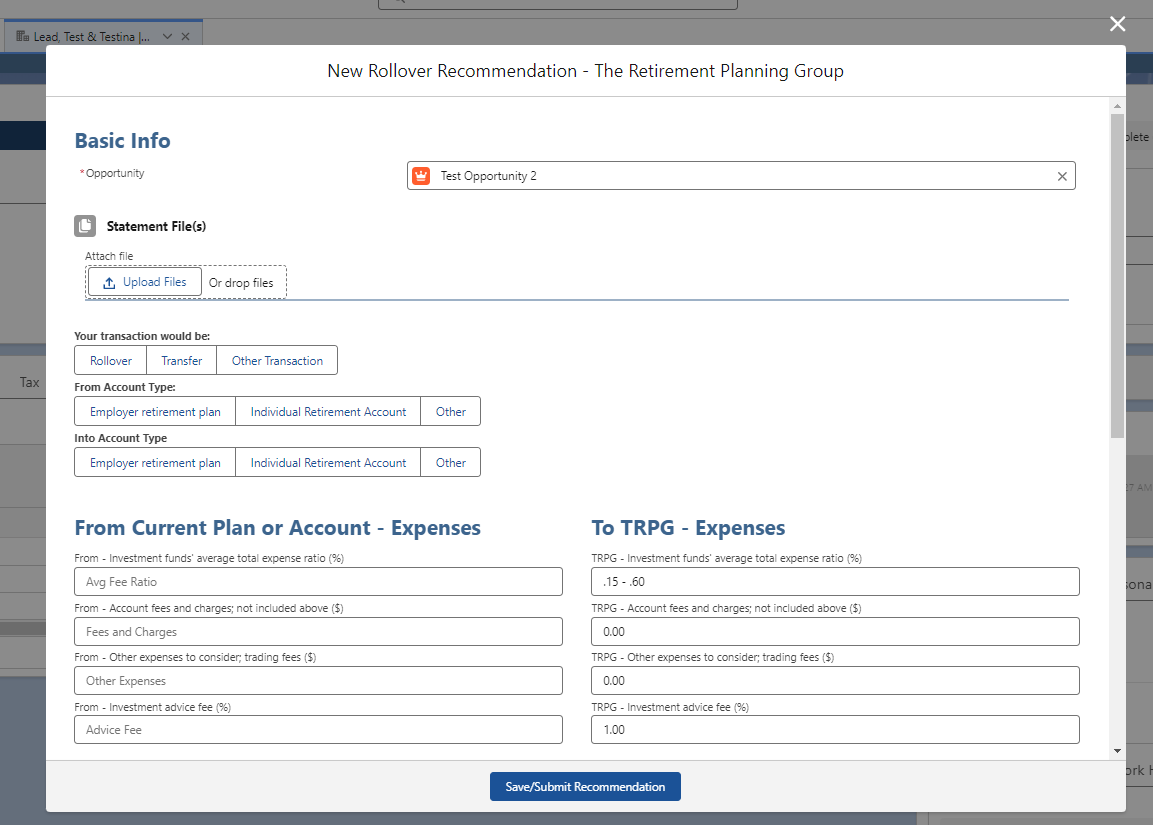Click the modal scrollbar up arrow

click(1118, 107)
